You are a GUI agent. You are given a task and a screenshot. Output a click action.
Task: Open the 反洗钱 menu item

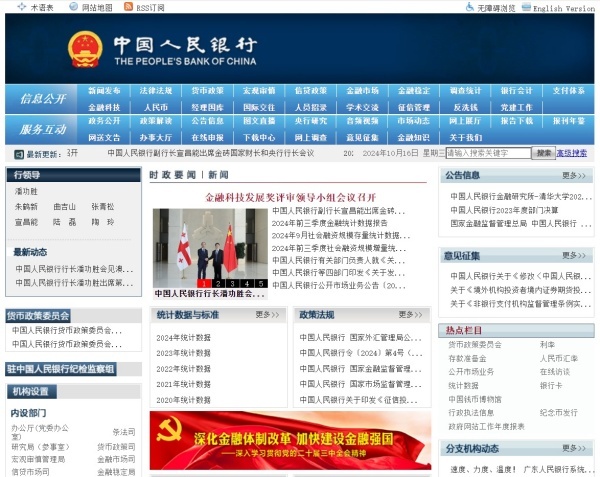point(466,107)
